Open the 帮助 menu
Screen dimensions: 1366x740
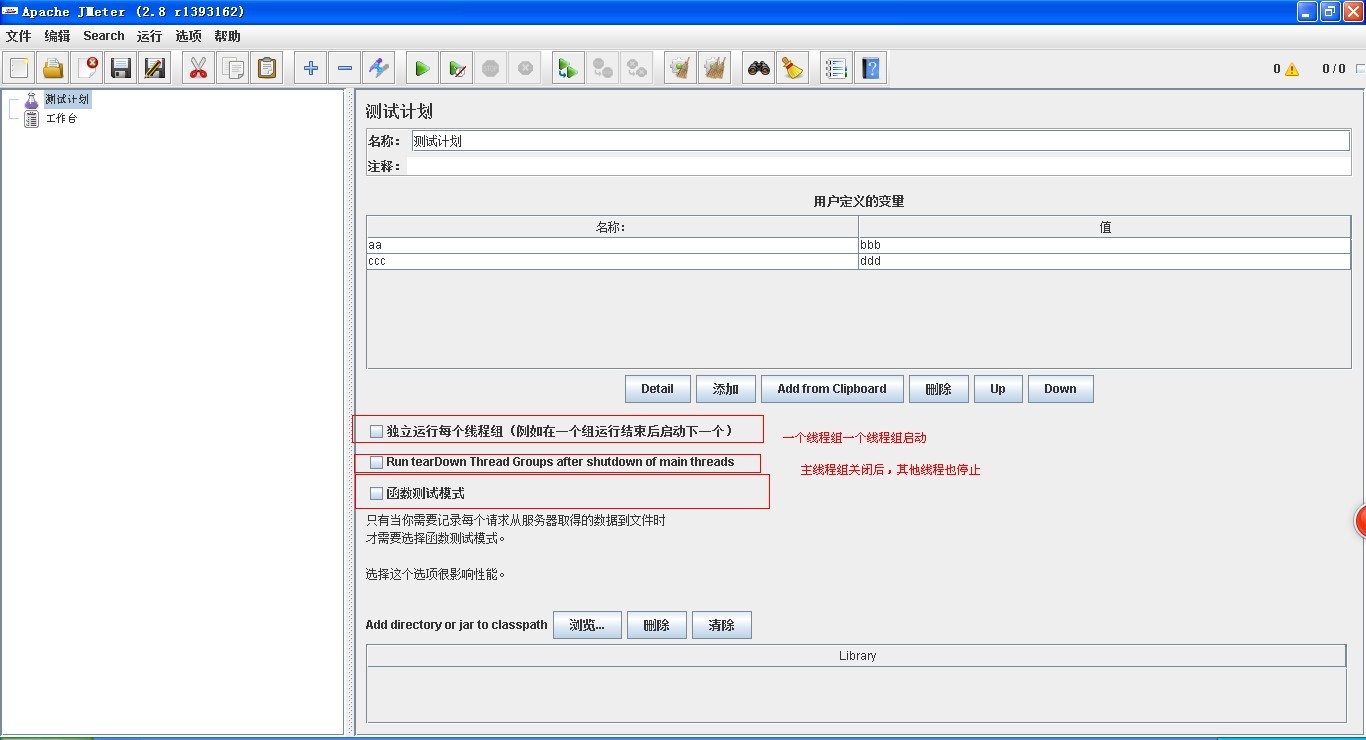click(227, 36)
